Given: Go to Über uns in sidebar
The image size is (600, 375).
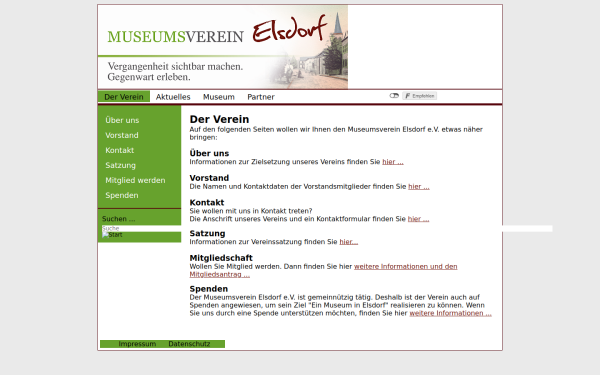Looking at the screenshot, I should click(122, 120).
